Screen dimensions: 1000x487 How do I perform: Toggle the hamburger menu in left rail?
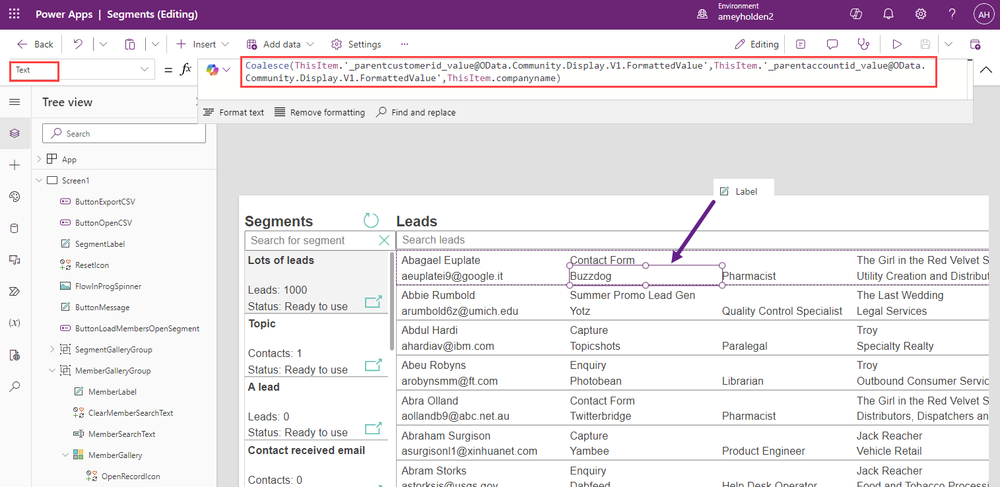[15, 102]
